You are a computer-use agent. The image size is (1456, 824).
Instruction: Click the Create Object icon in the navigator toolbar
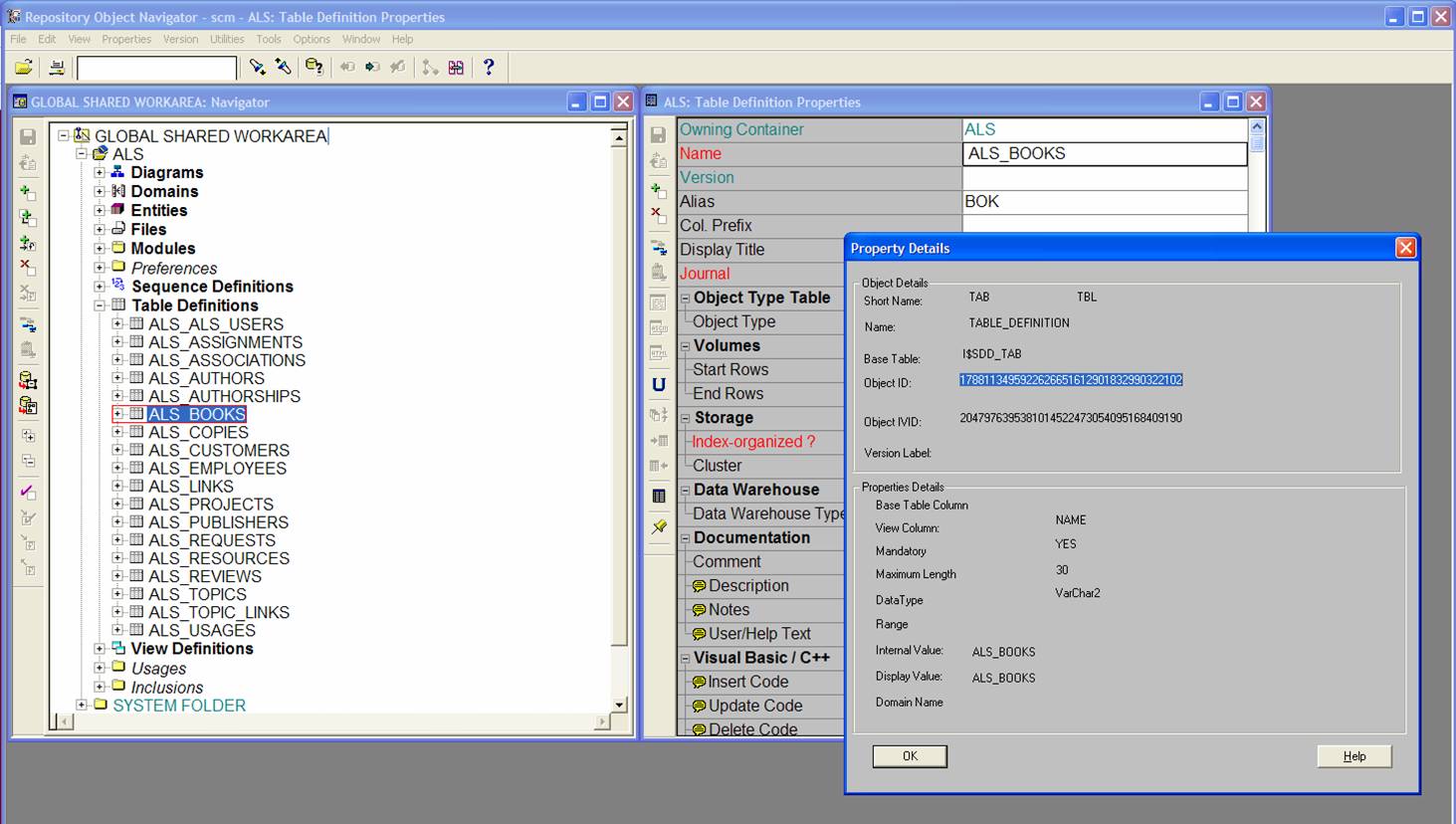tap(27, 192)
